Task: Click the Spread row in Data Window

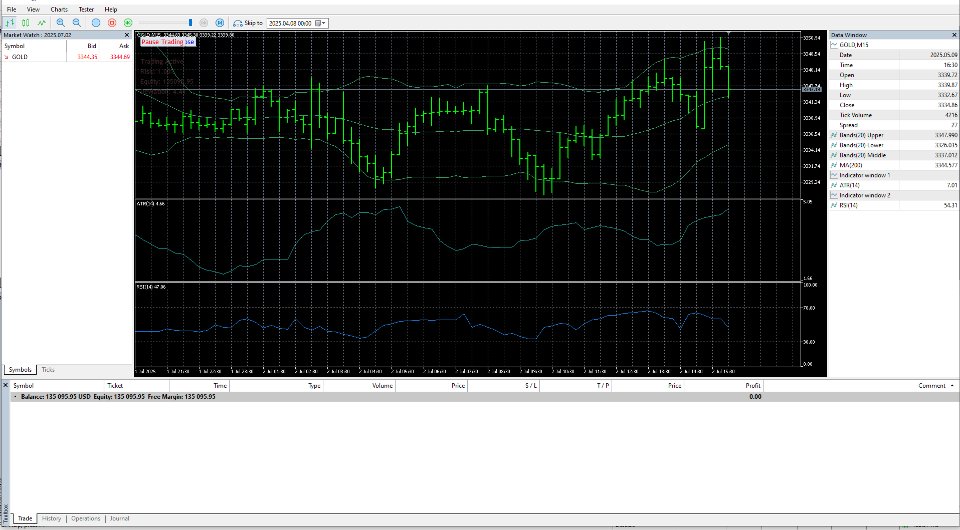Action: tap(894, 125)
